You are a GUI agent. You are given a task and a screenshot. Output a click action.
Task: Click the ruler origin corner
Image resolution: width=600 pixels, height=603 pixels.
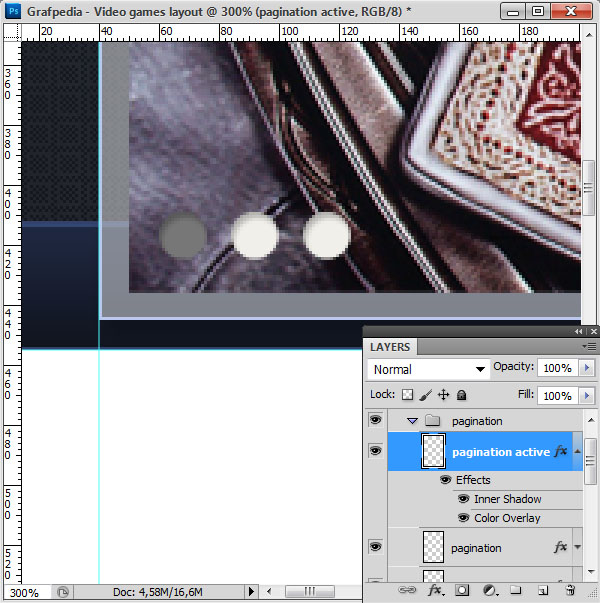click(12, 32)
